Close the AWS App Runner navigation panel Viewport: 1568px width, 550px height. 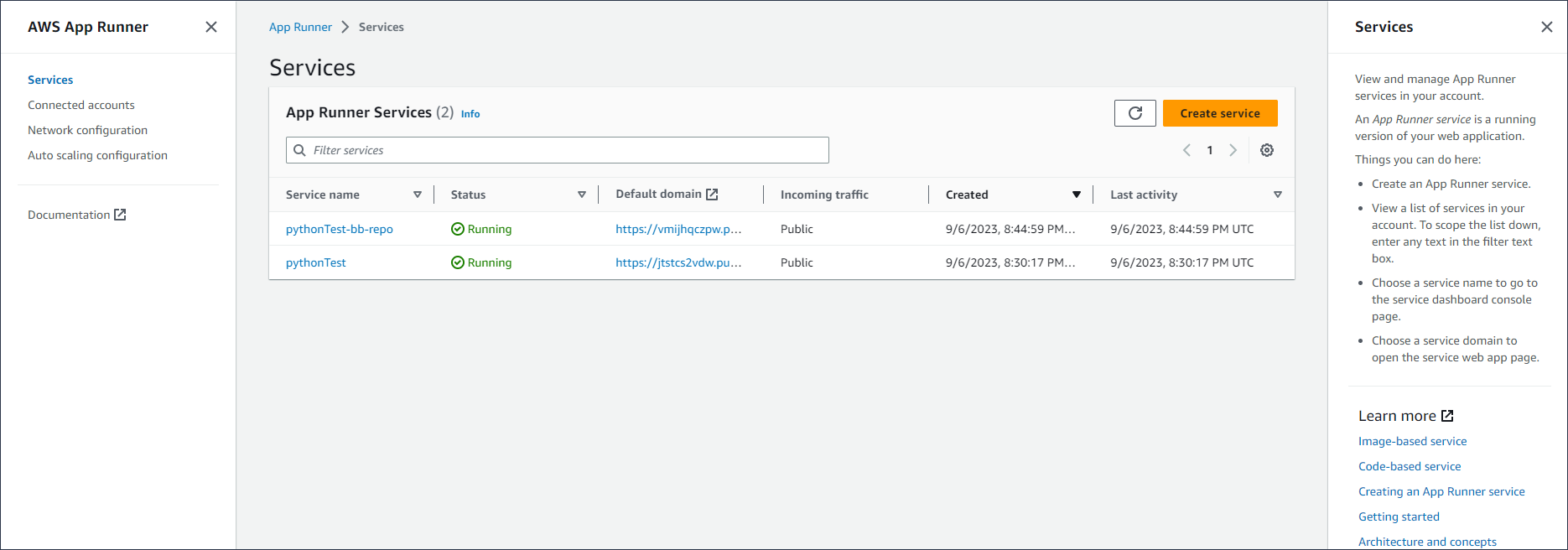(x=211, y=27)
